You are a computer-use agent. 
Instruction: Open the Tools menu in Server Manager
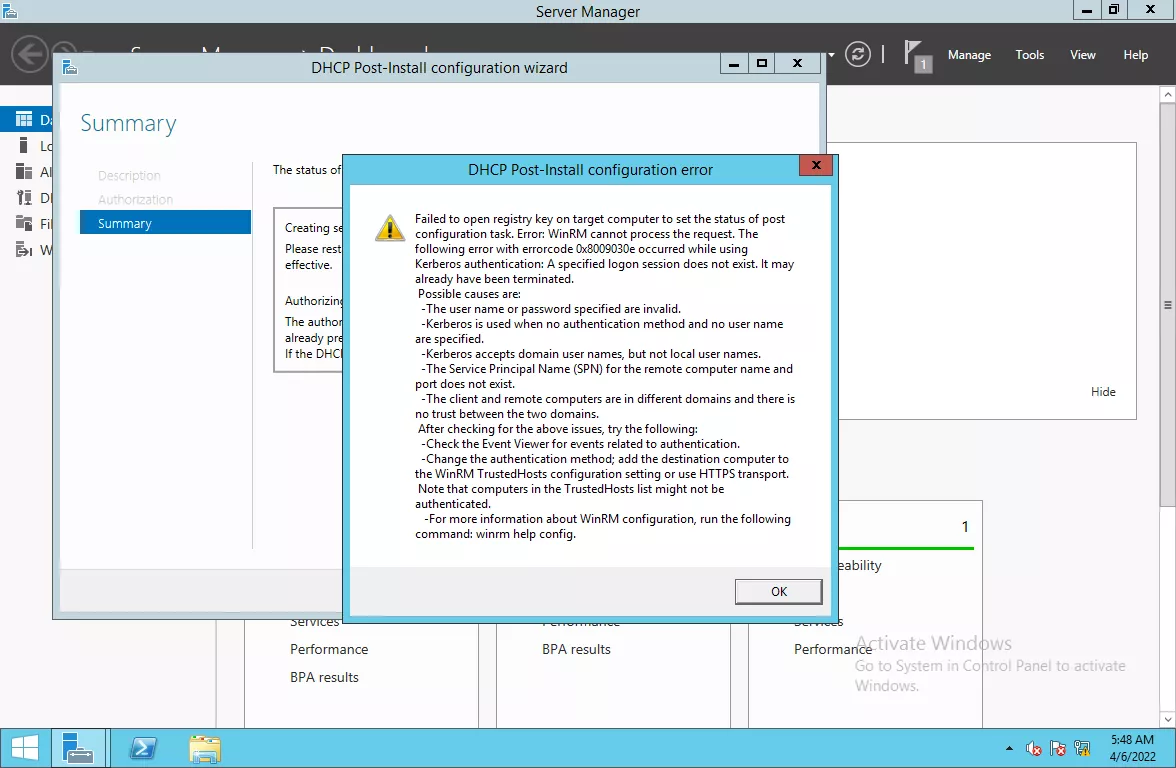[1030, 55]
